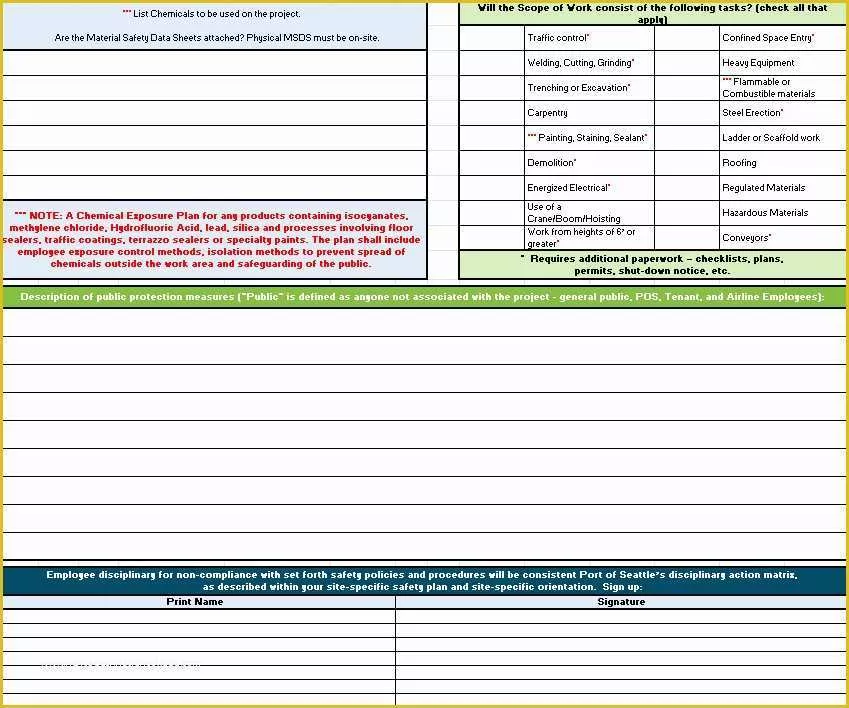The width and height of the screenshot is (849, 708).
Task: Click the first row under Print Name
Action: pyautogui.click(x=199, y=616)
